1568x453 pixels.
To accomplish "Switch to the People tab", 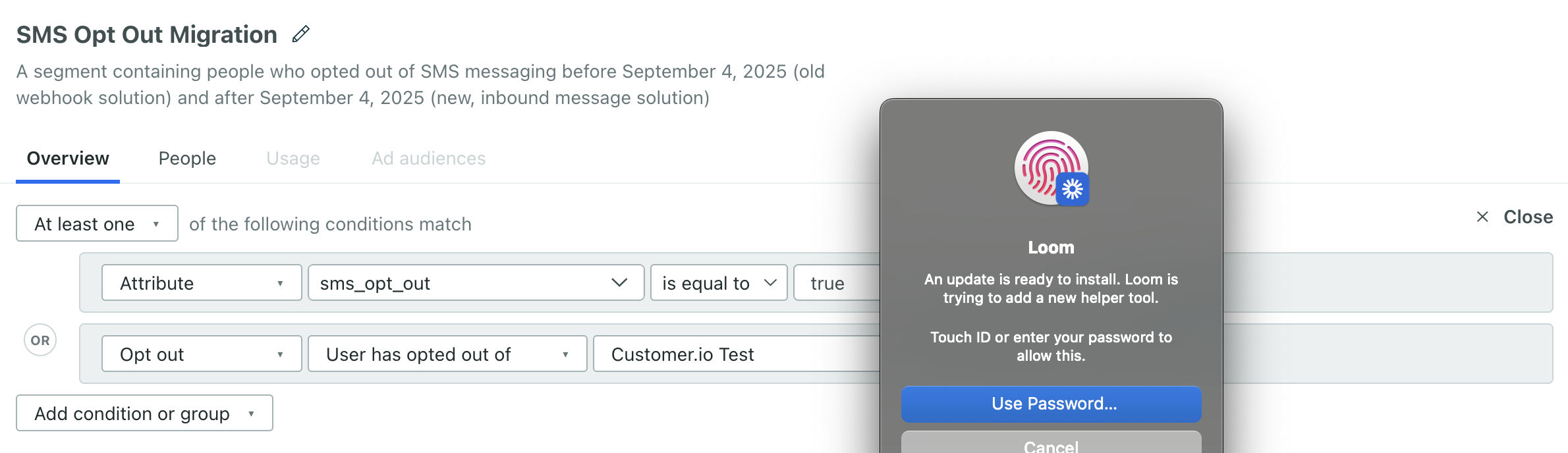I will pyautogui.click(x=186, y=158).
